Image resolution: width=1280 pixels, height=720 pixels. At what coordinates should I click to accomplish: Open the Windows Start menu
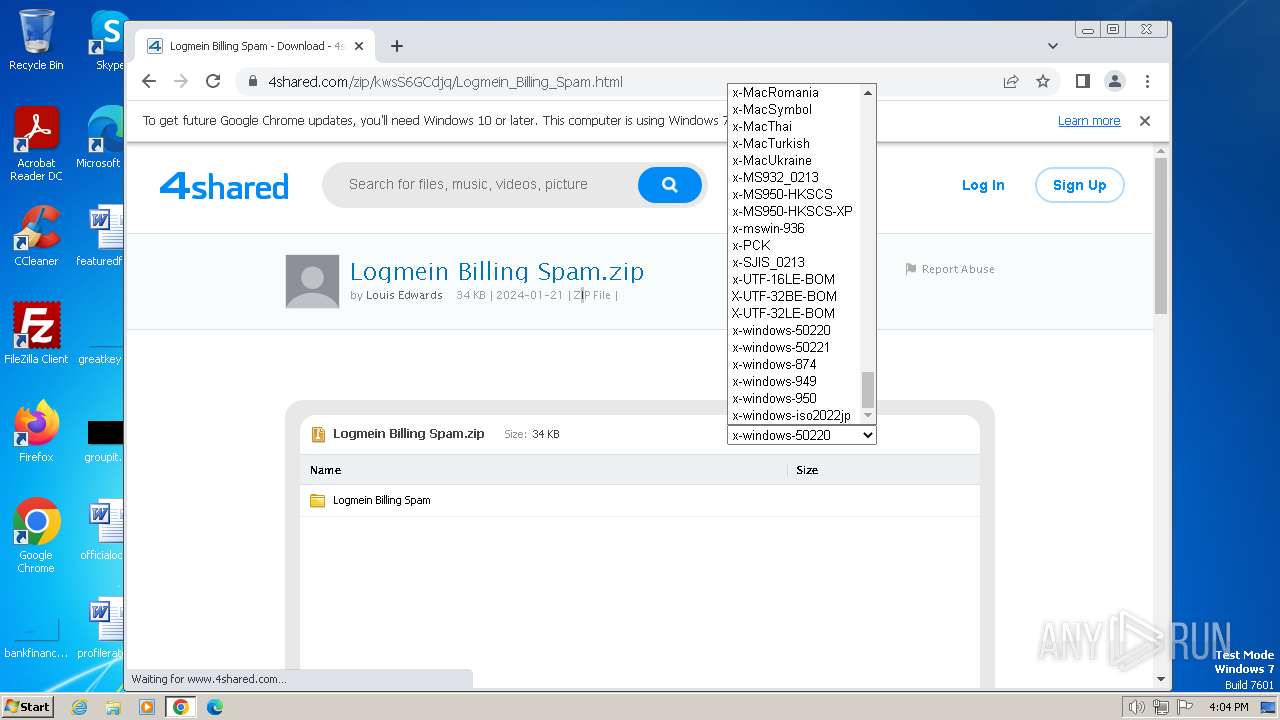[27, 706]
